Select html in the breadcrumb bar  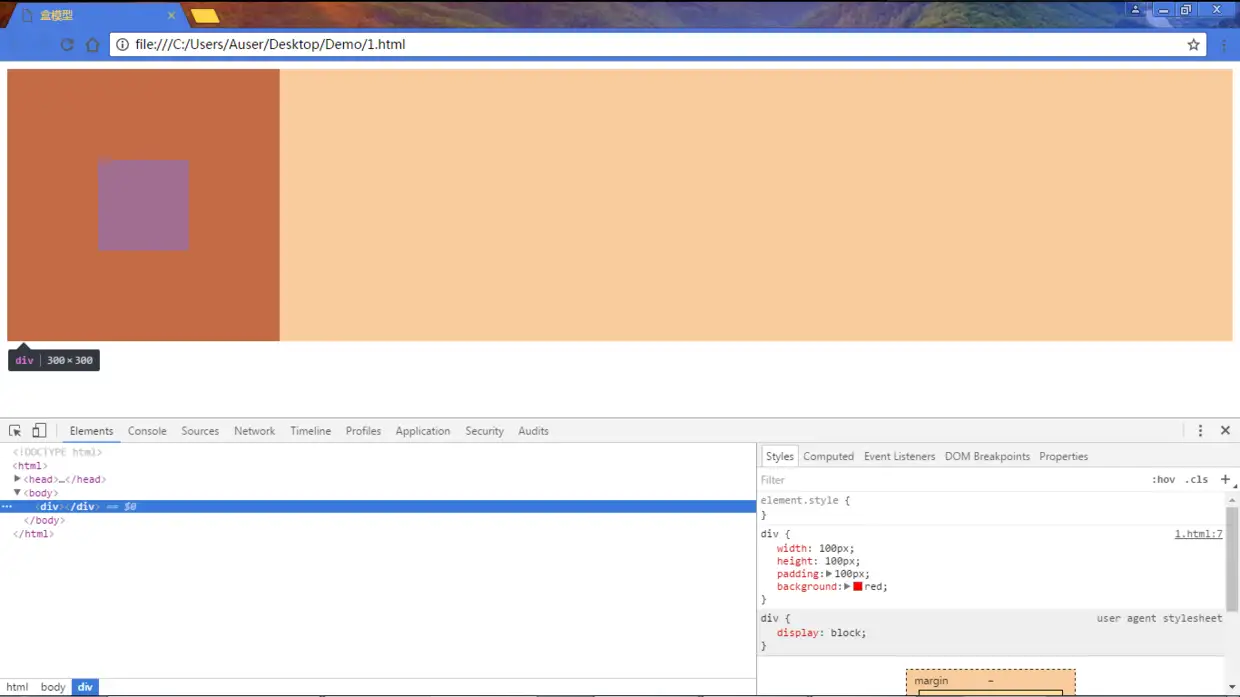tap(17, 687)
